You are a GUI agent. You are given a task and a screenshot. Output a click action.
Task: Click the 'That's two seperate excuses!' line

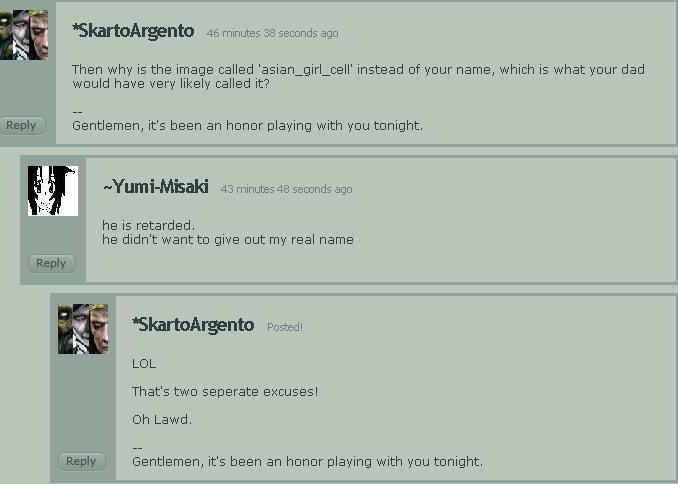point(225,391)
